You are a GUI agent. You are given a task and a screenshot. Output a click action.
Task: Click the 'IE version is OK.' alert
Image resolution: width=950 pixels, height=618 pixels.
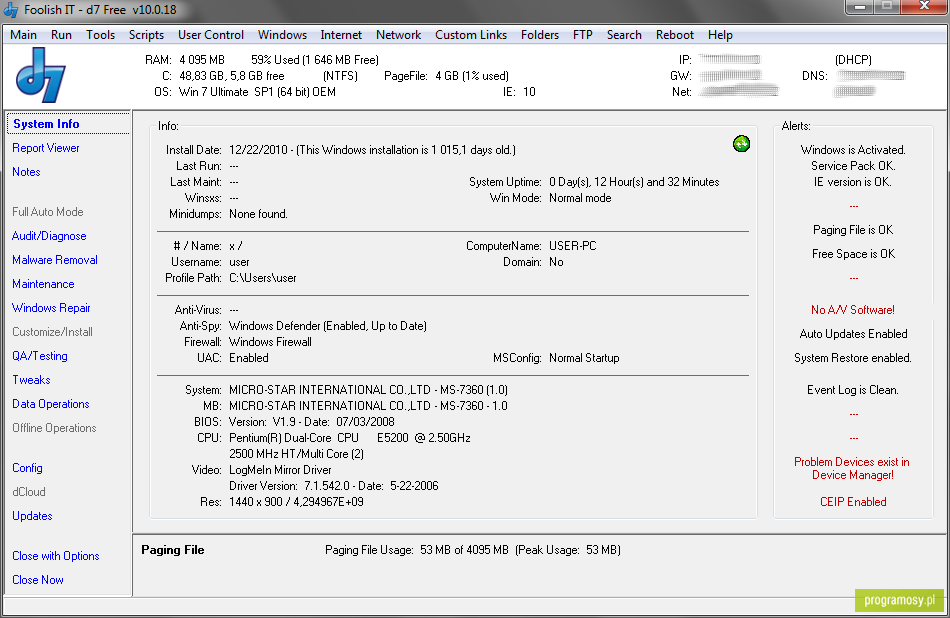point(852,182)
